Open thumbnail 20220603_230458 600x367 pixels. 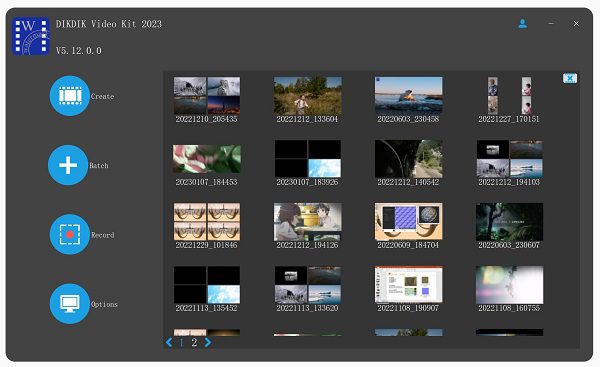(x=409, y=95)
